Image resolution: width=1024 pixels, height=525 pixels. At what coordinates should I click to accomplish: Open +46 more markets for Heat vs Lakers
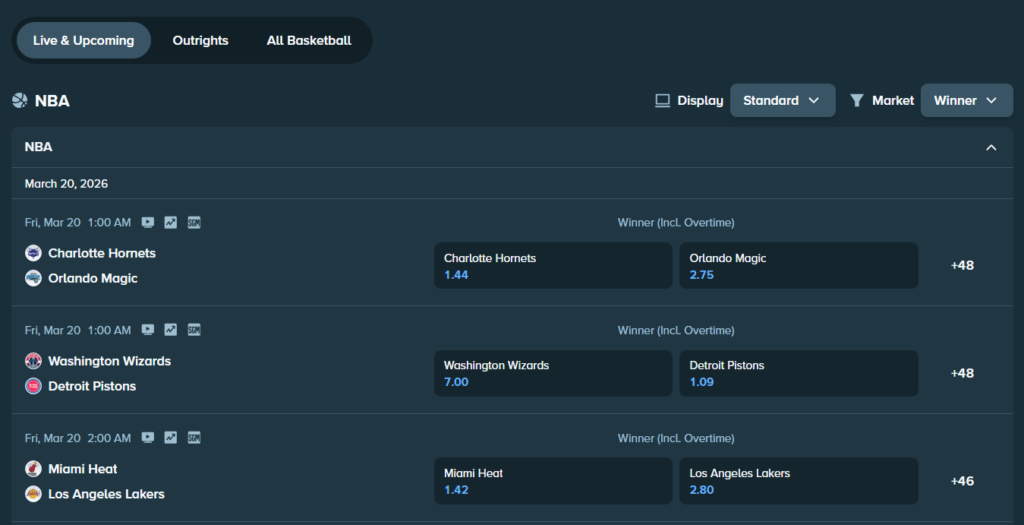point(961,481)
